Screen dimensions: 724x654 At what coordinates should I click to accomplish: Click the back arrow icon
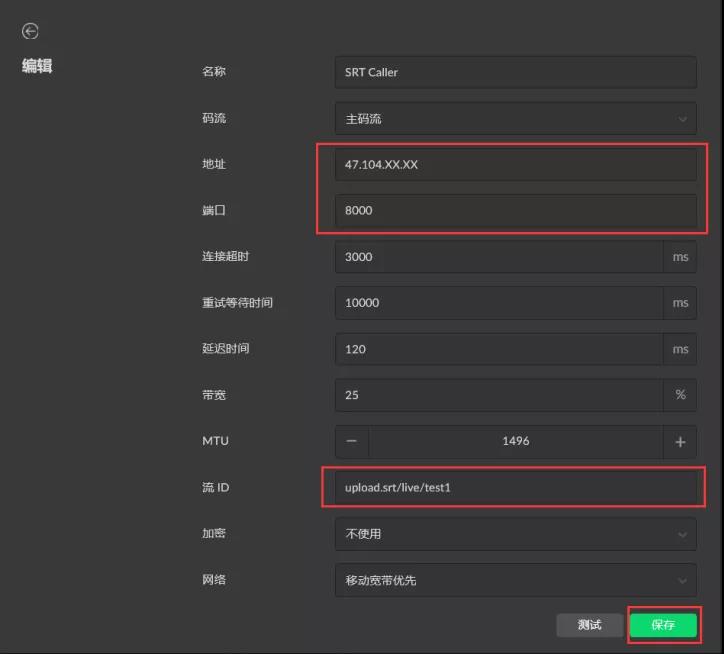[x=30, y=32]
